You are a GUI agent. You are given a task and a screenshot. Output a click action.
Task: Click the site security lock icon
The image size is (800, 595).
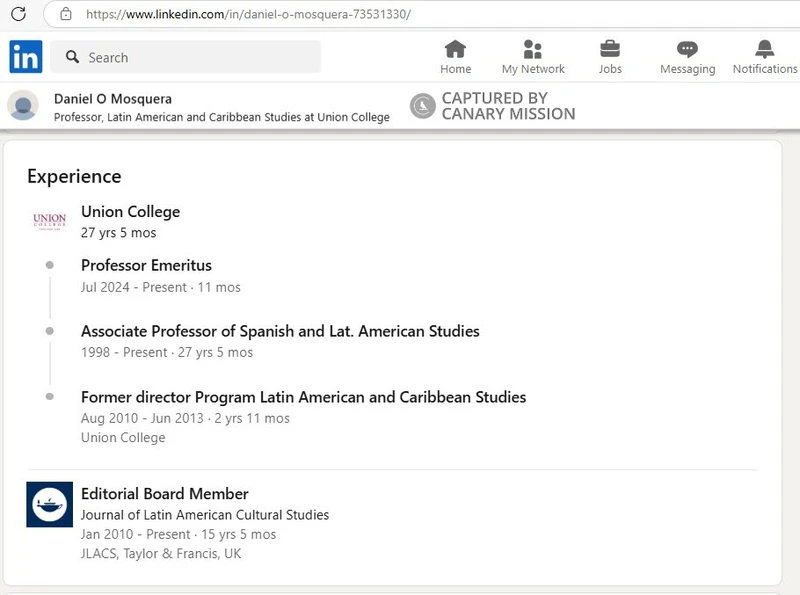coord(66,14)
